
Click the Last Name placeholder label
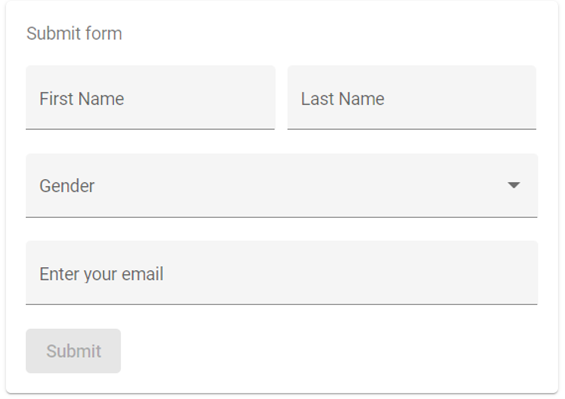coord(343,99)
